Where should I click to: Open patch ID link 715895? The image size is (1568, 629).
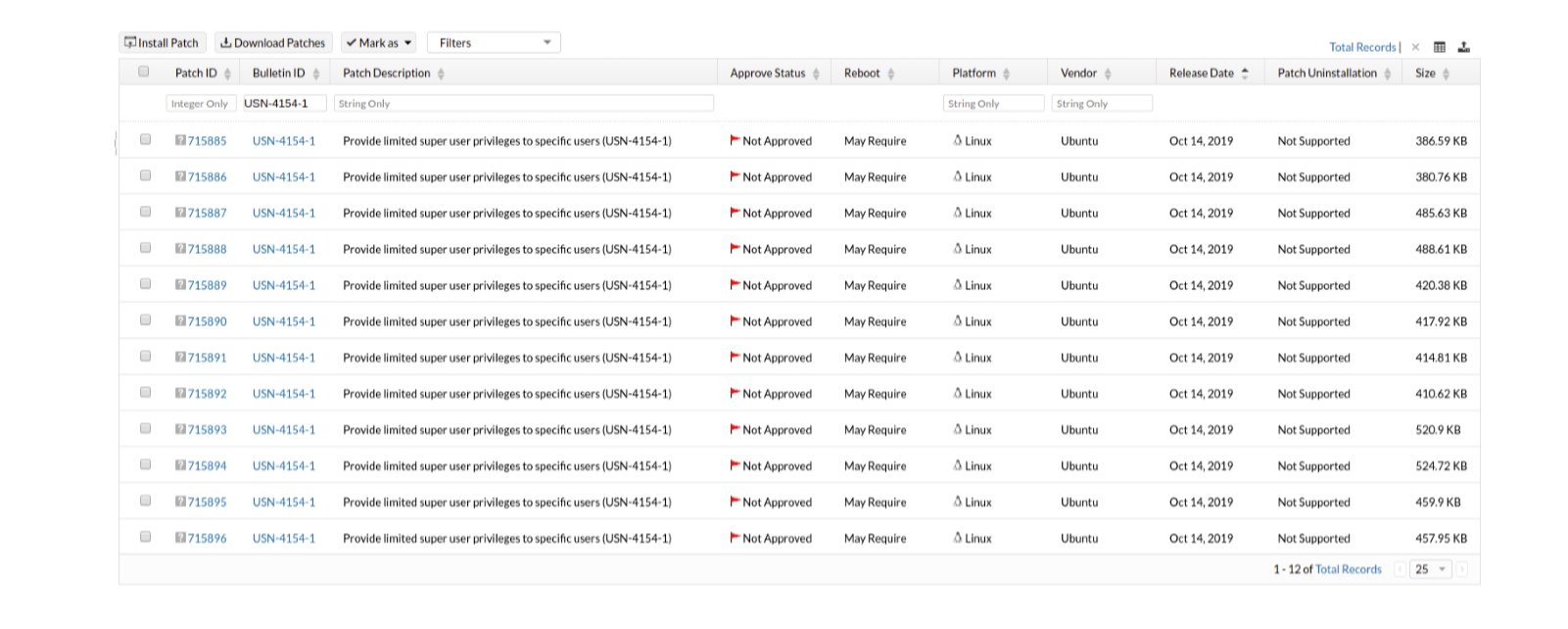(207, 502)
